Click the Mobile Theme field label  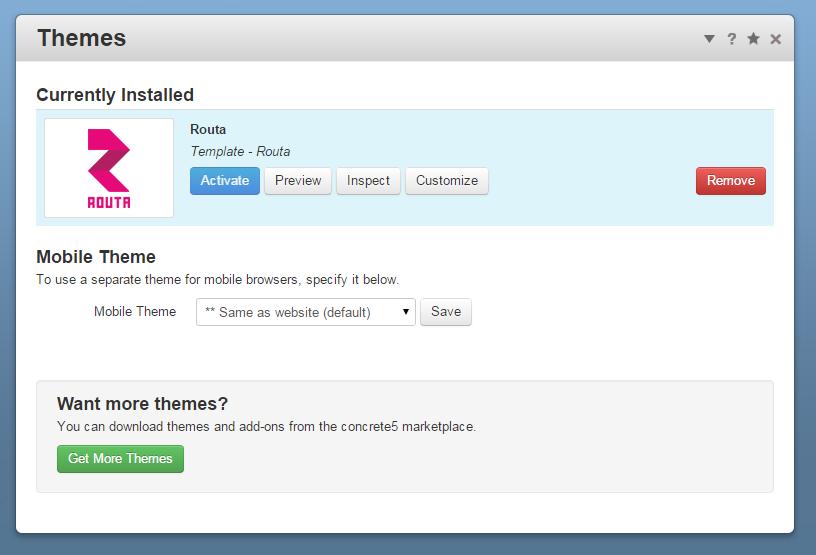[x=135, y=311]
